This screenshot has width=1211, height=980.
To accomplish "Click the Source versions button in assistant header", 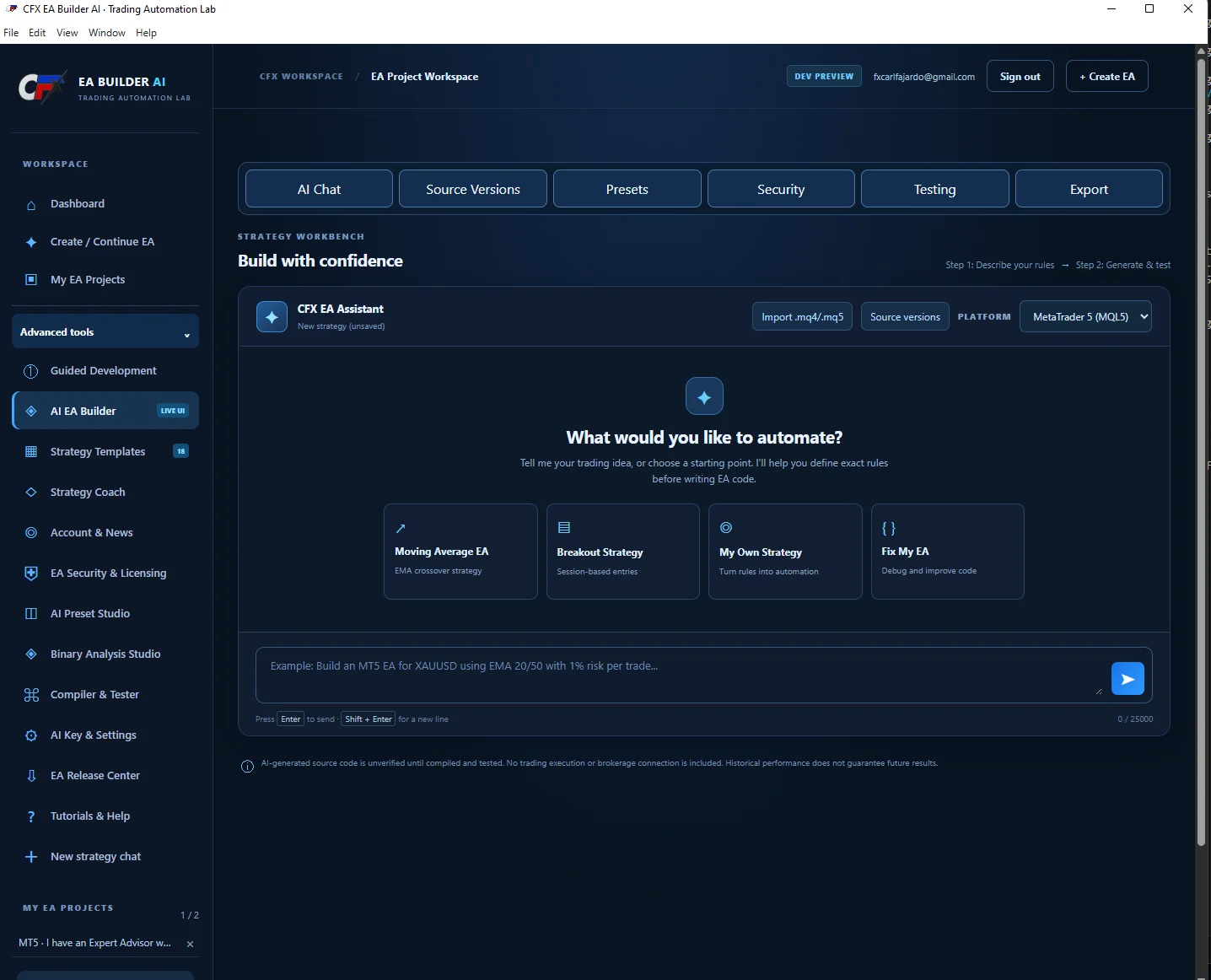I will 905,316.
